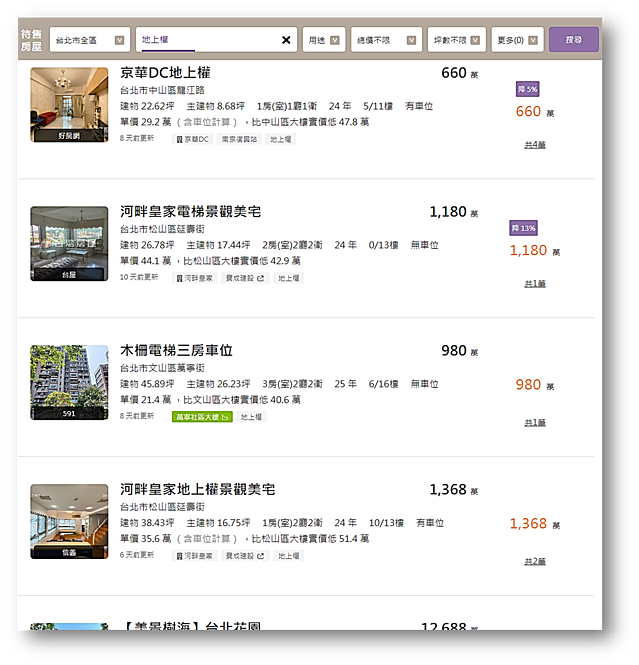View the 河畔皇家電梯景觀美宅 photo thumbnail
Viewport: 639px width, 665px height.
pos(69,243)
